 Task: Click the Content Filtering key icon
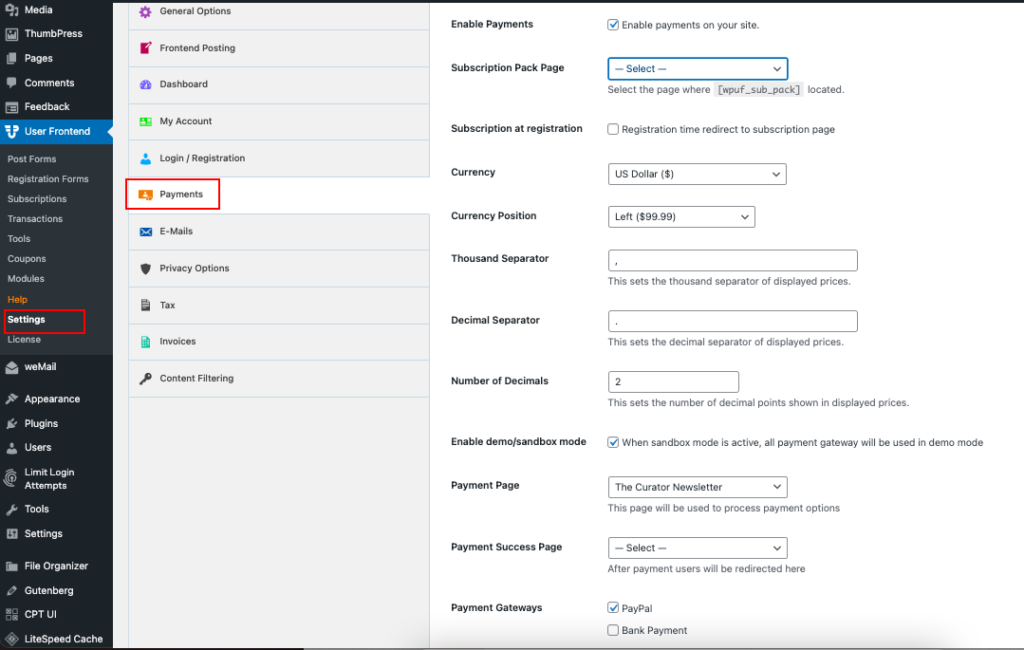tap(146, 378)
